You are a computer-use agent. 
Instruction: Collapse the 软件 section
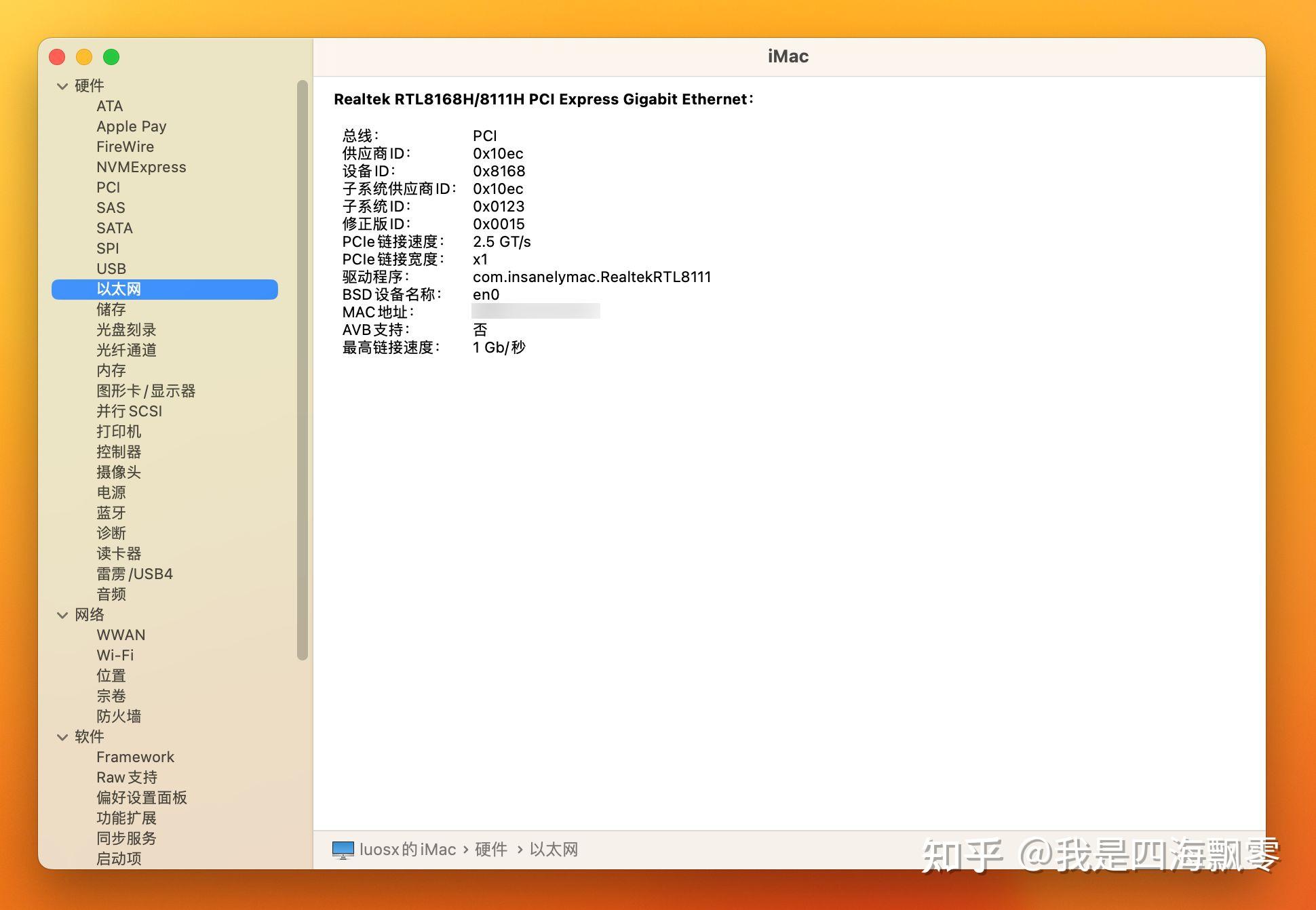[x=62, y=737]
